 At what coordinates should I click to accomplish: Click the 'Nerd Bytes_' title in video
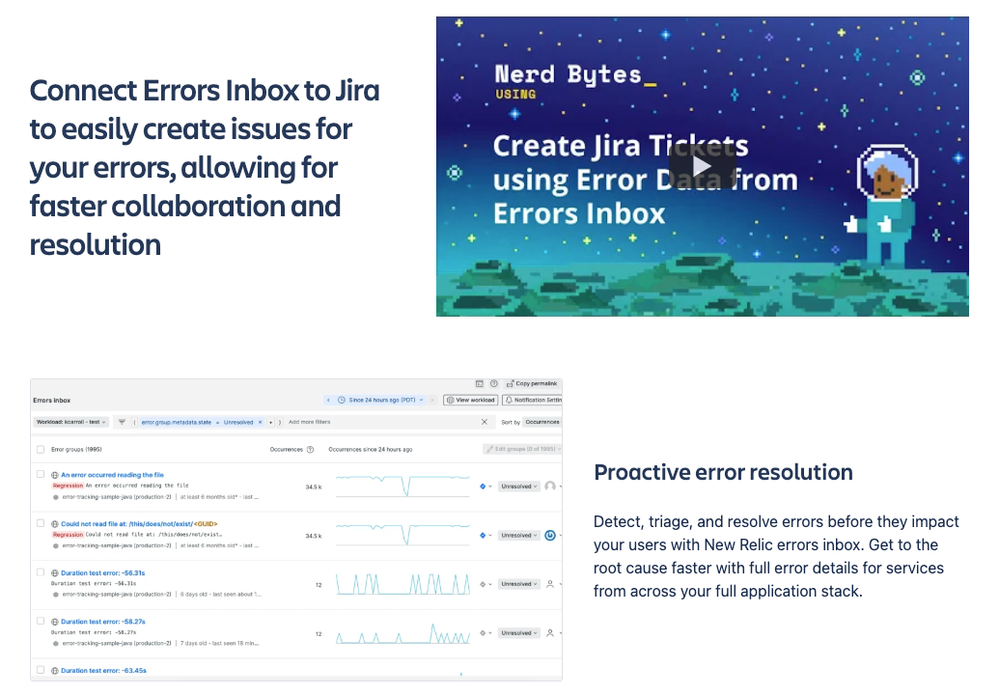[x=575, y=75]
